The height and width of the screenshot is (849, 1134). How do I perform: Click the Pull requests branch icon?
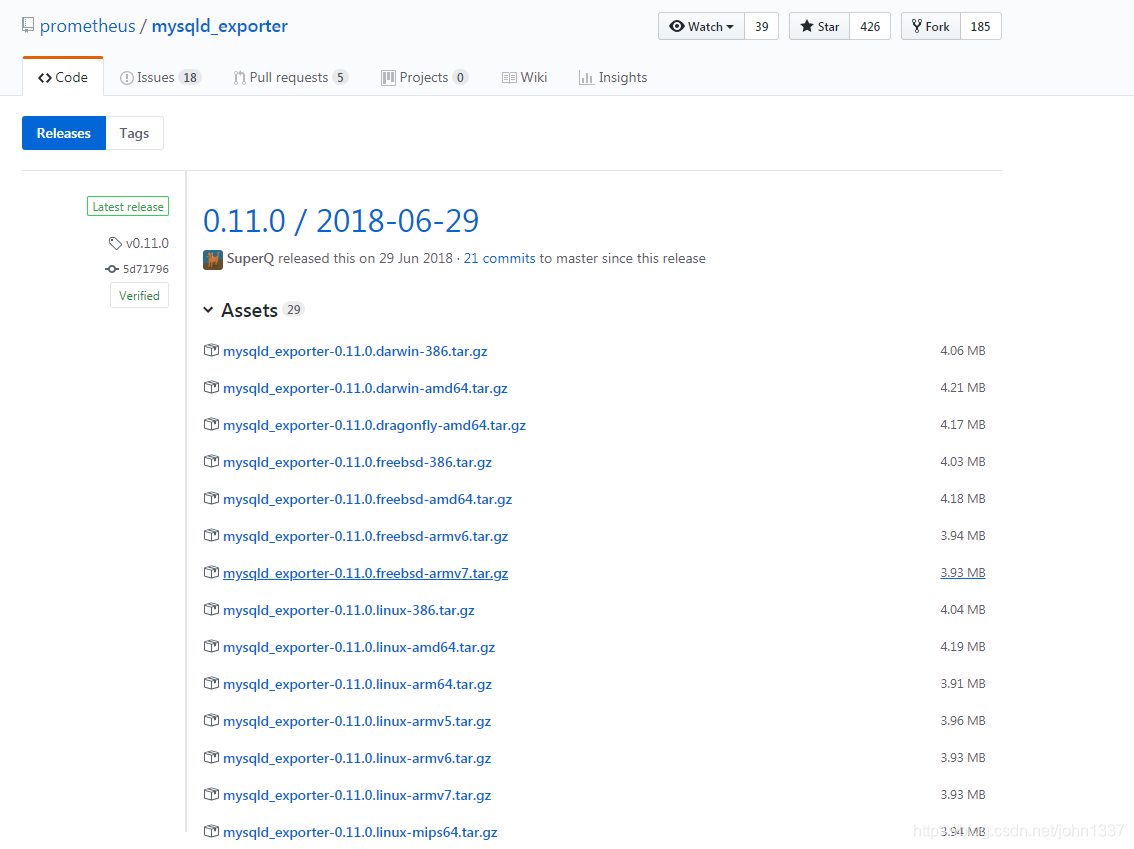239,78
